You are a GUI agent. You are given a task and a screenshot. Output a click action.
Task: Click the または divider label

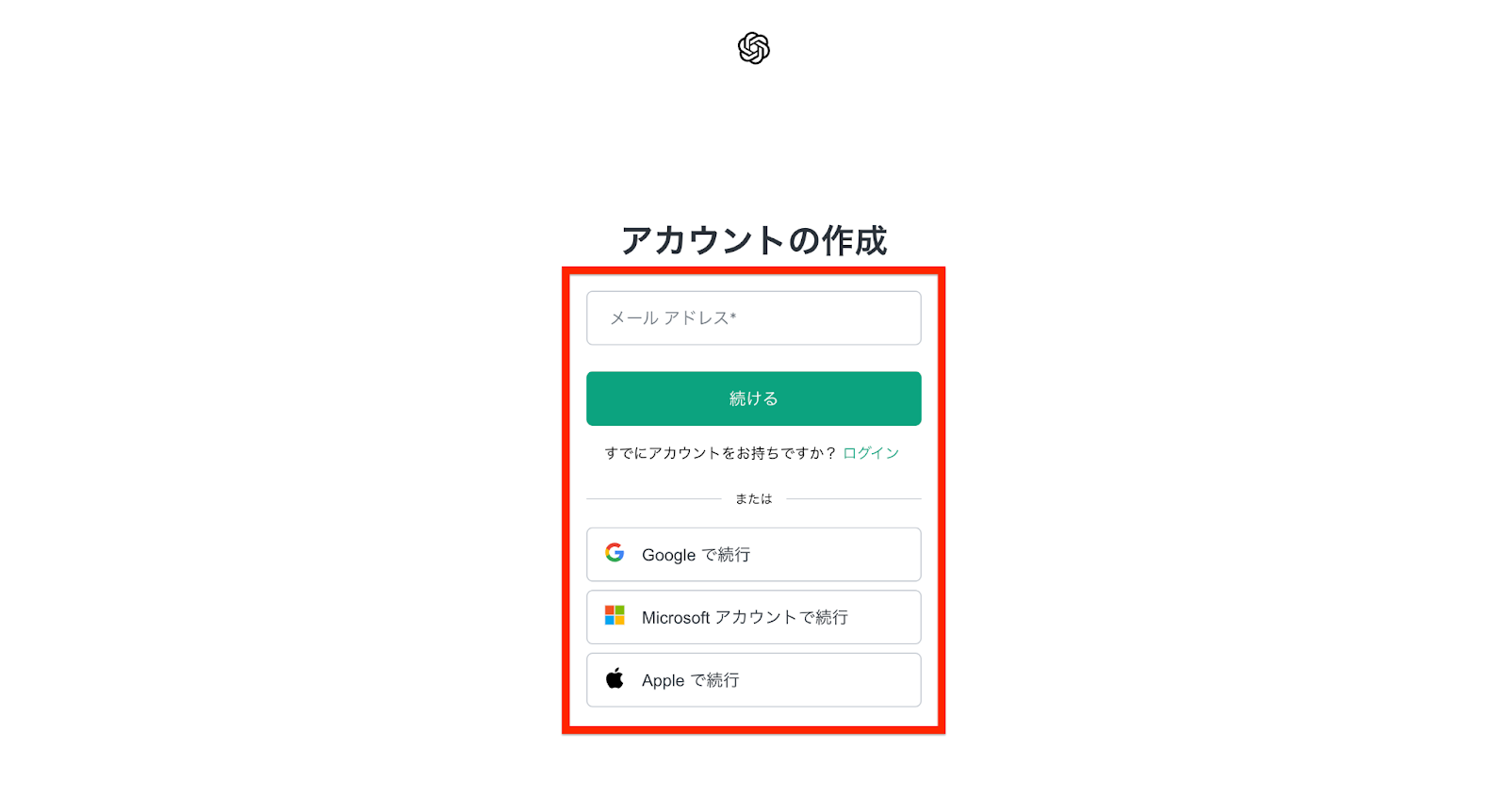[x=754, y=499]
